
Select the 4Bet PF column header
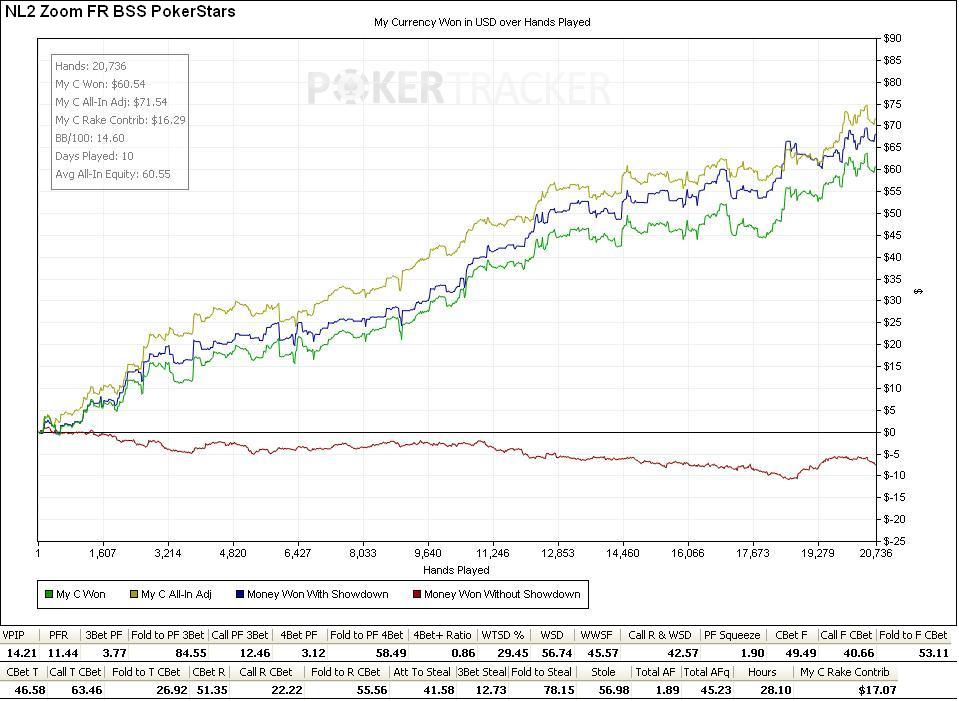298,635
